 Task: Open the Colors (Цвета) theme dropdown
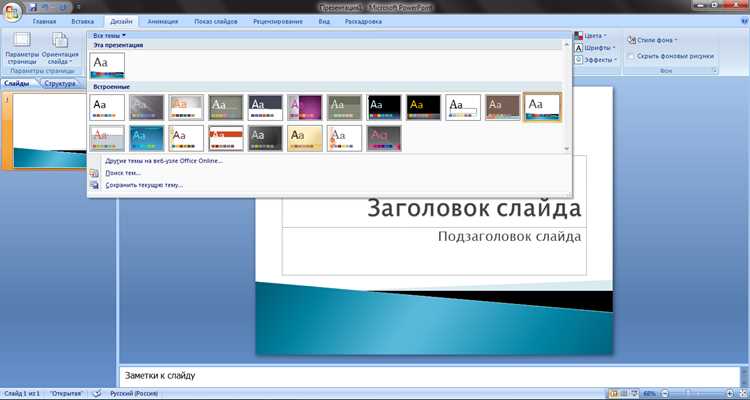[590, 36]
